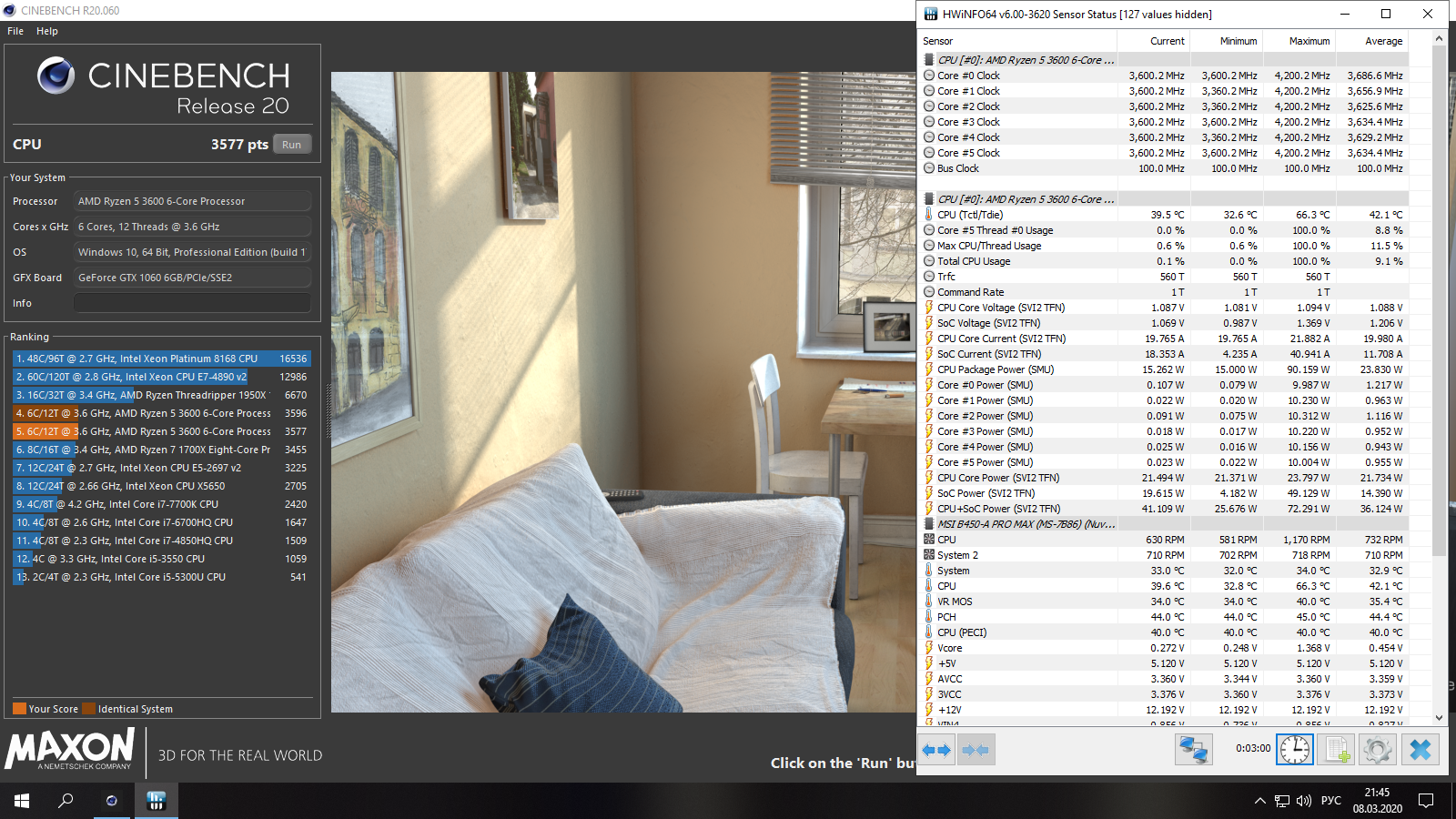Open the Windows notification center icon
The image size is (1456, 819).
pyautogui.click(x=1426, y=801)
